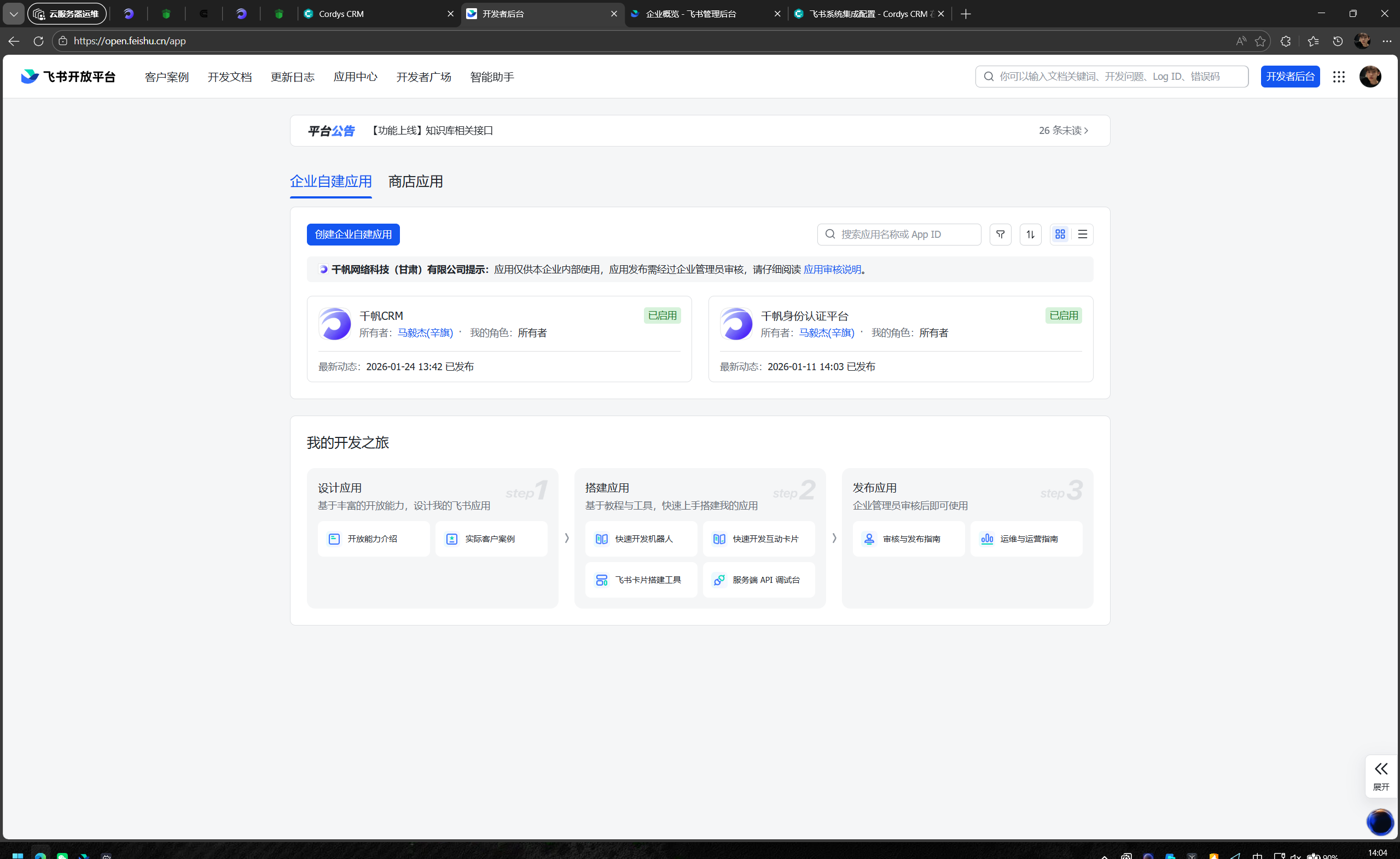The height and width of the screenshot is (859, 1400).
Task: Open the 千帆CRM app icon
Action: click(x=335, y=324)
